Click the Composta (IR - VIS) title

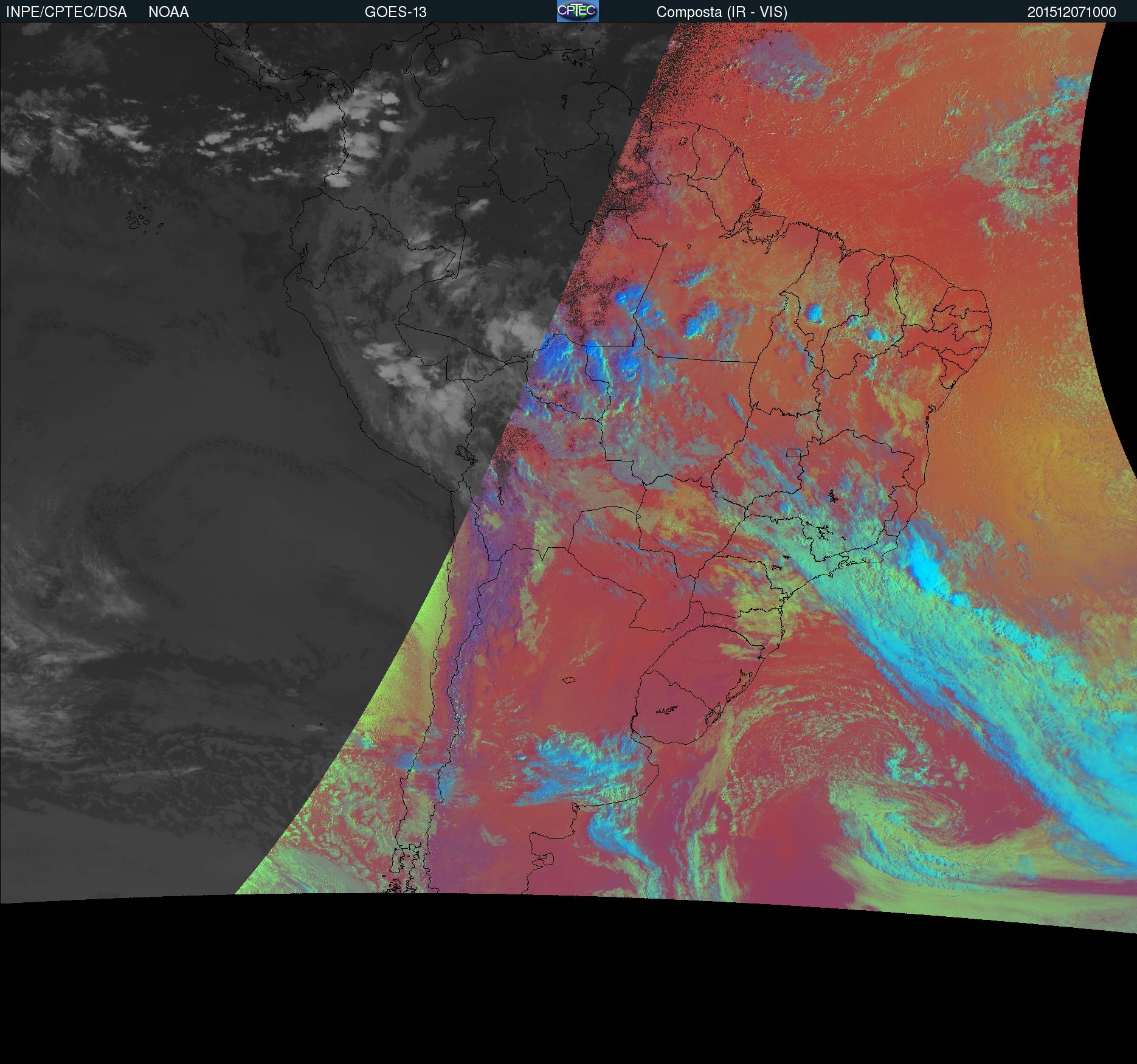click(721, 12)
